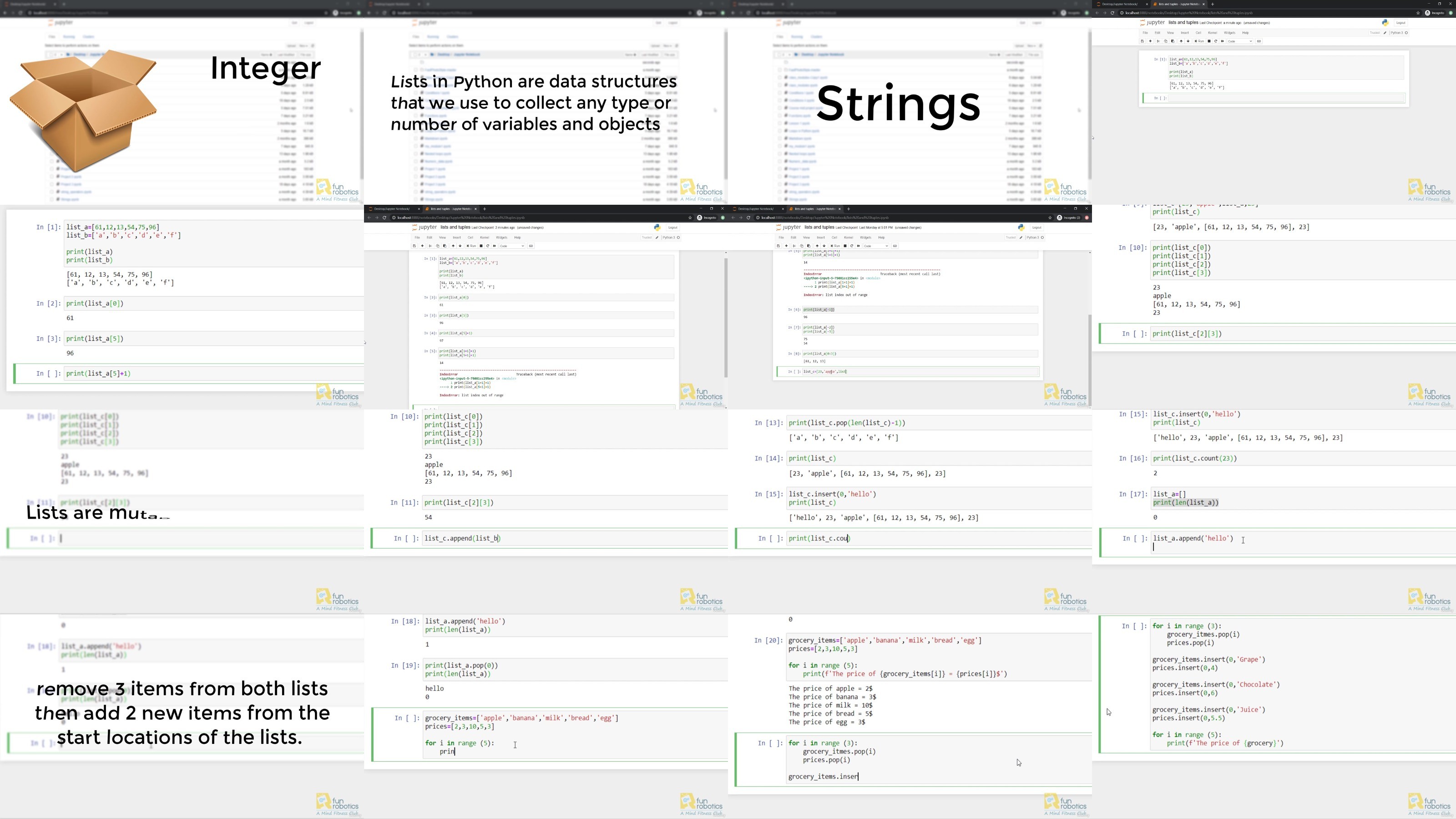Click line "grocery_items.insert(0,'Chocolate')"

point(1216,684)
